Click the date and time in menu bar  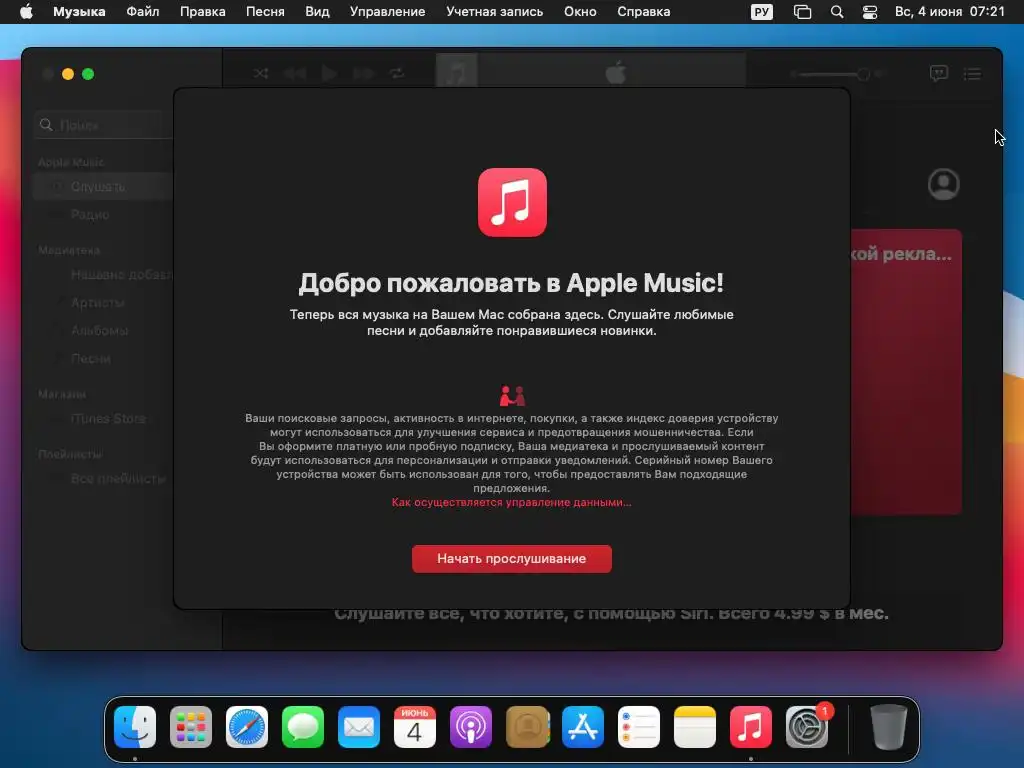tap(950, 12)
